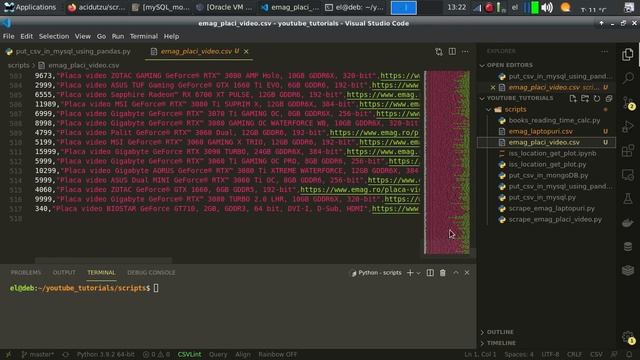The image size is (640, 360).
Task: Switch to the DEBUG CONSOLE panel tab
Action: [151, 273]
